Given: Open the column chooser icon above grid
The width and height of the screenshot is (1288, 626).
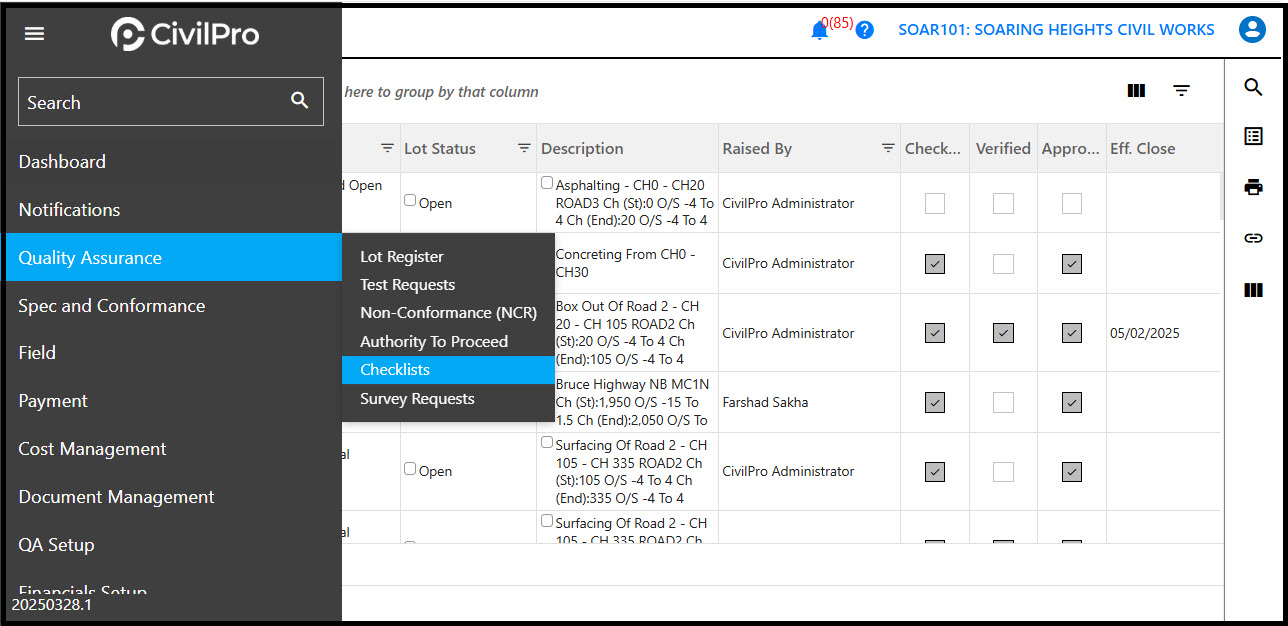Looking at the screenshot, I should coord(1136,91).
